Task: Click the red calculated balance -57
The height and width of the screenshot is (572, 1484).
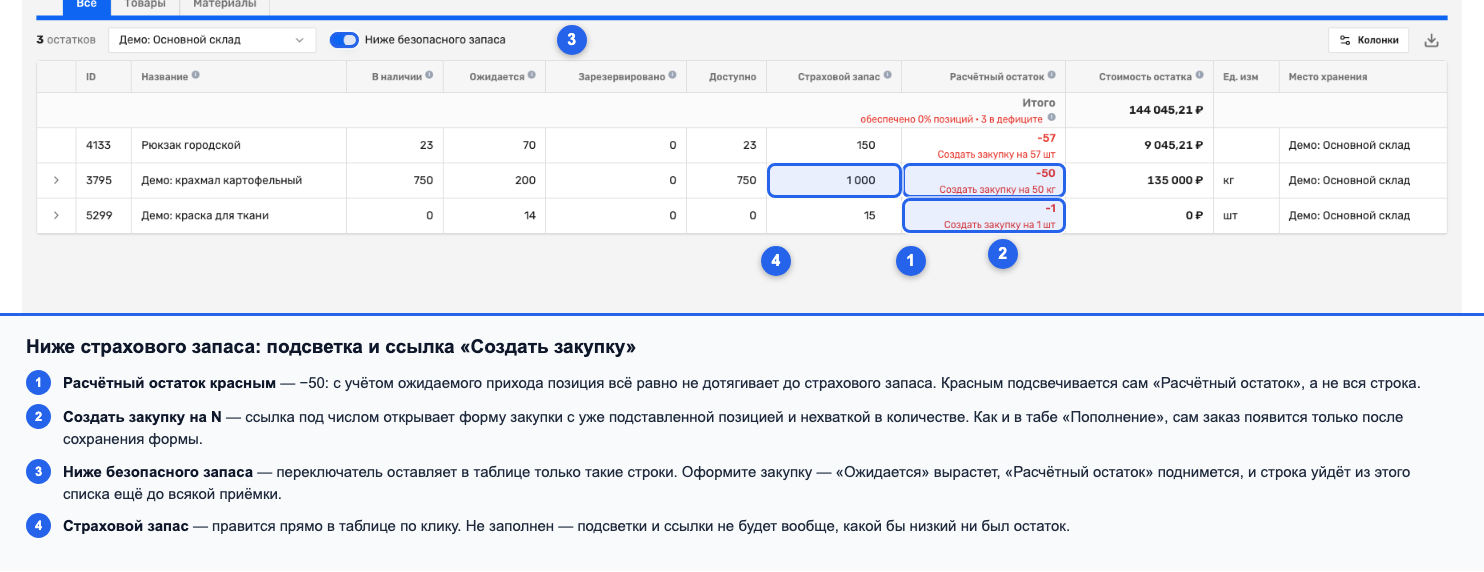Action: (x=1047, y=138)
